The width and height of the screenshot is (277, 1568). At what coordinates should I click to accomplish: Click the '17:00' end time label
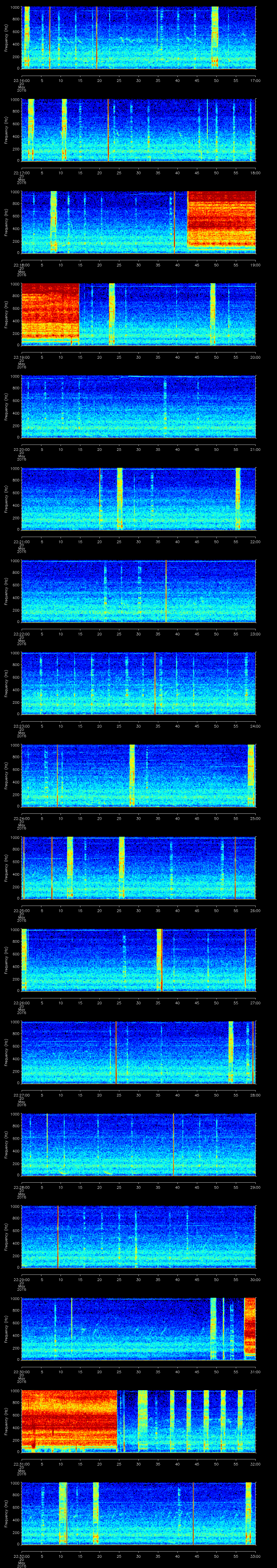point(255,80)
